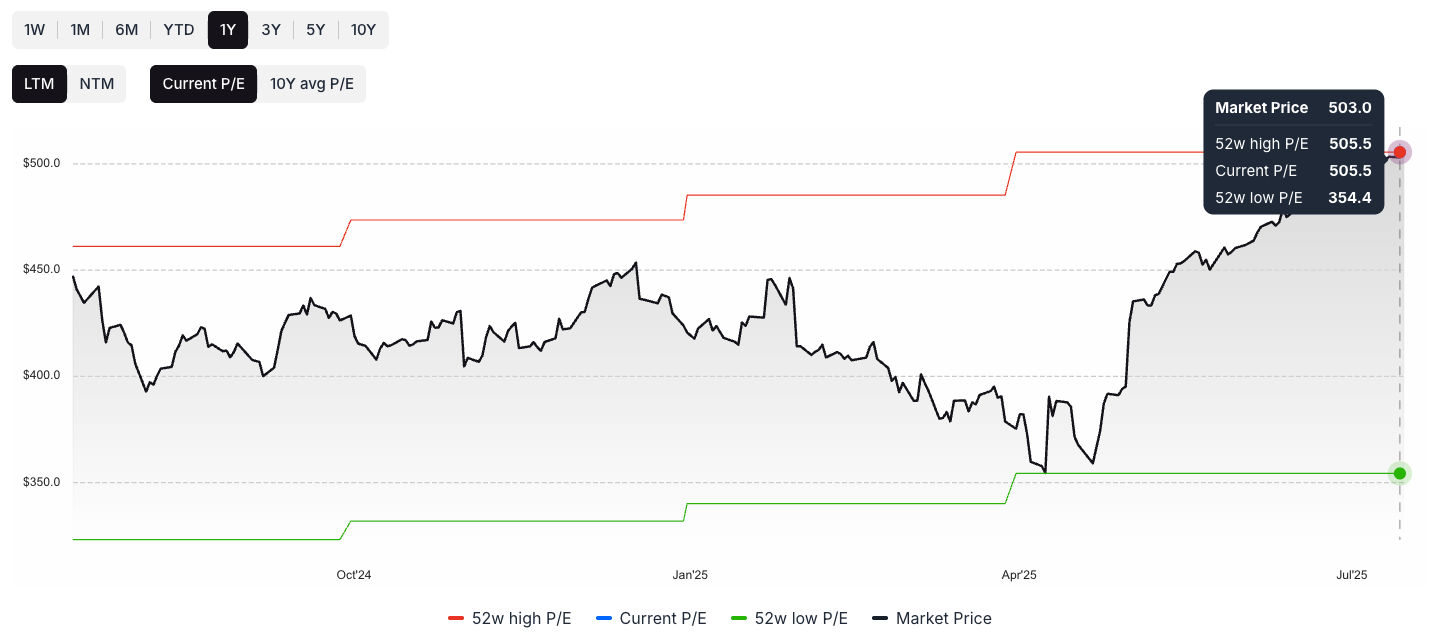The height and width of the screenshot is (638, 1448).
Task: Toggle the LTM earnings basis
Action: [40, 84]
